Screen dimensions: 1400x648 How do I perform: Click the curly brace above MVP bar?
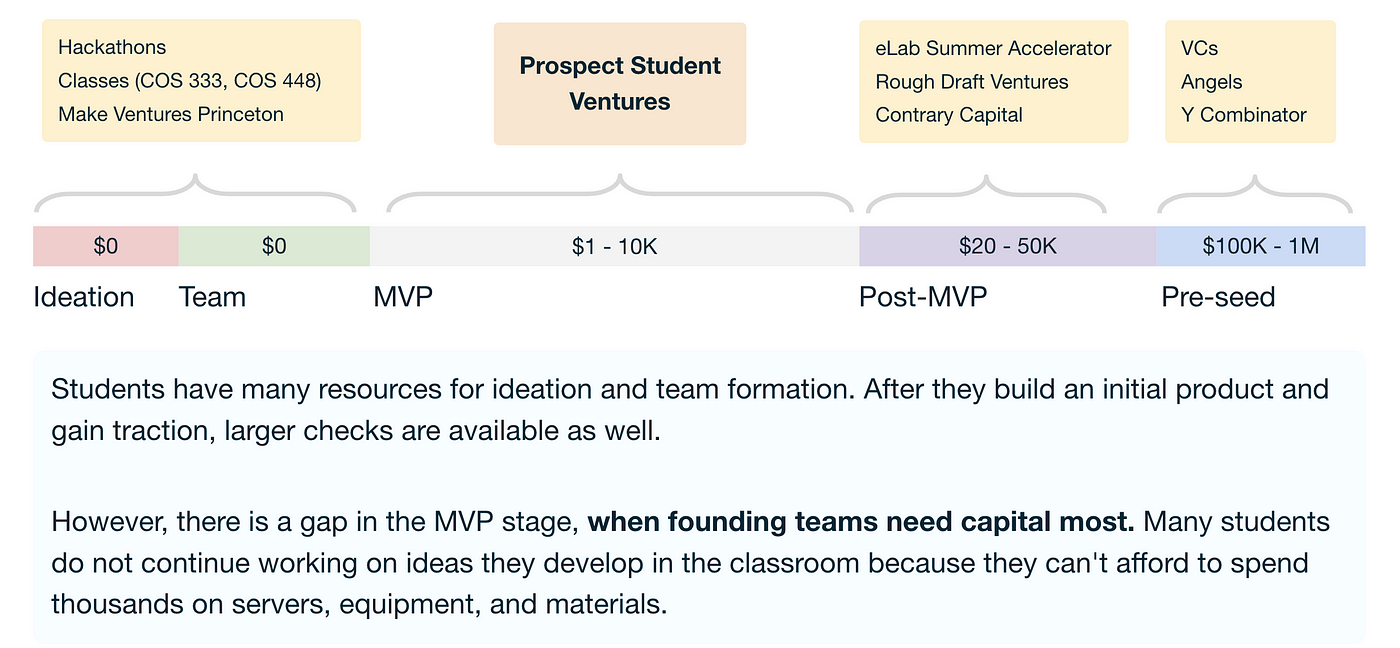point(620,194)
